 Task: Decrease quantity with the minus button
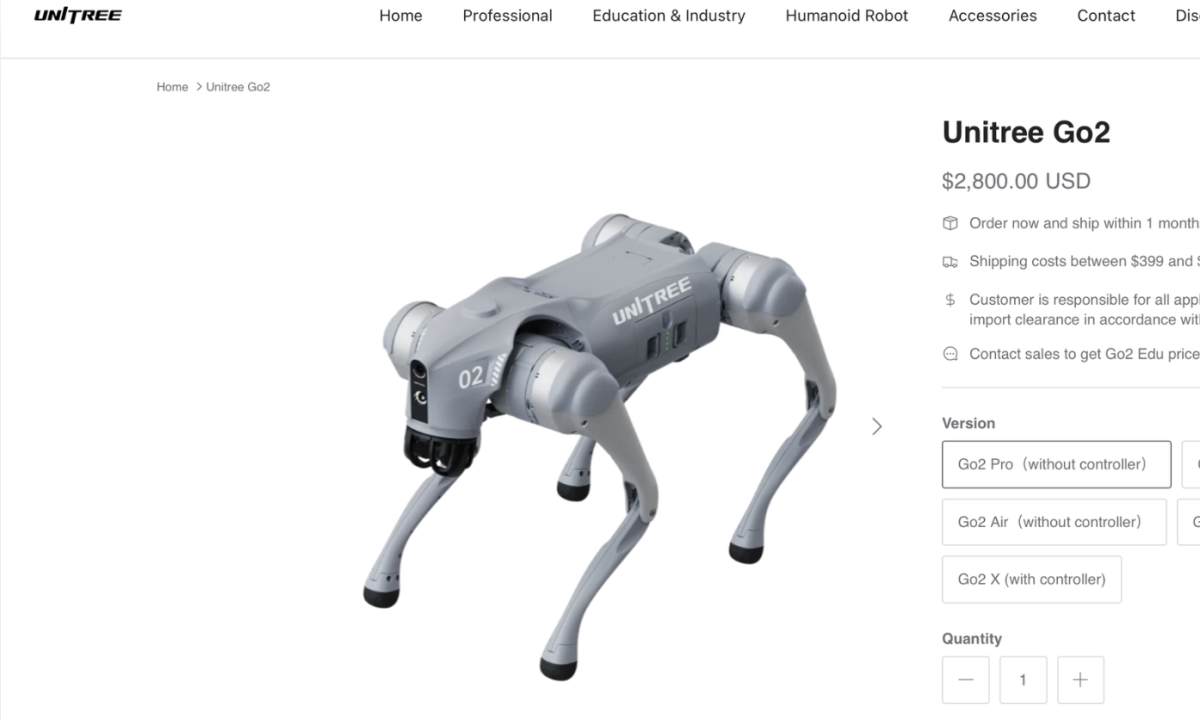[965, 680]
